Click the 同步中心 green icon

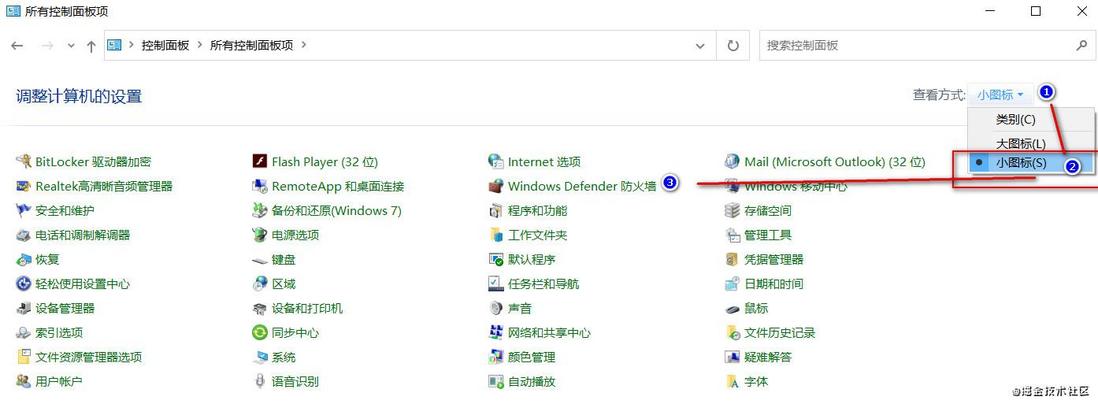pyautogui.click(x=260, y=333)
